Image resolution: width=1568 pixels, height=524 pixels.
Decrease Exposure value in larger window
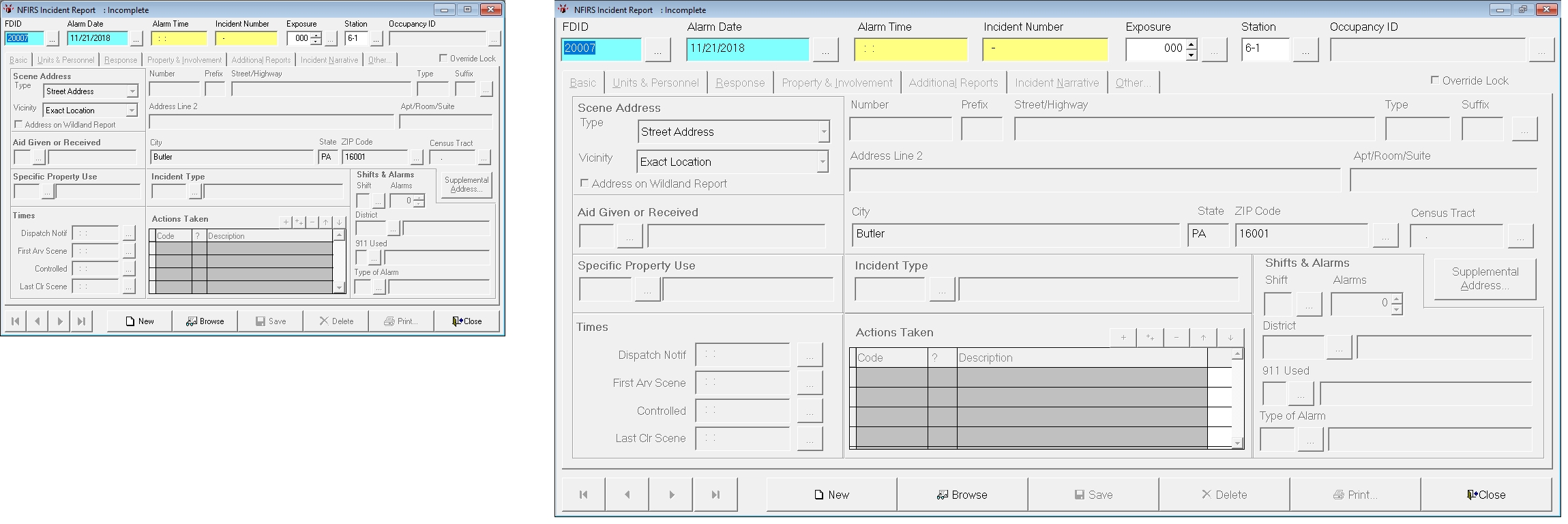(1192, 55)
